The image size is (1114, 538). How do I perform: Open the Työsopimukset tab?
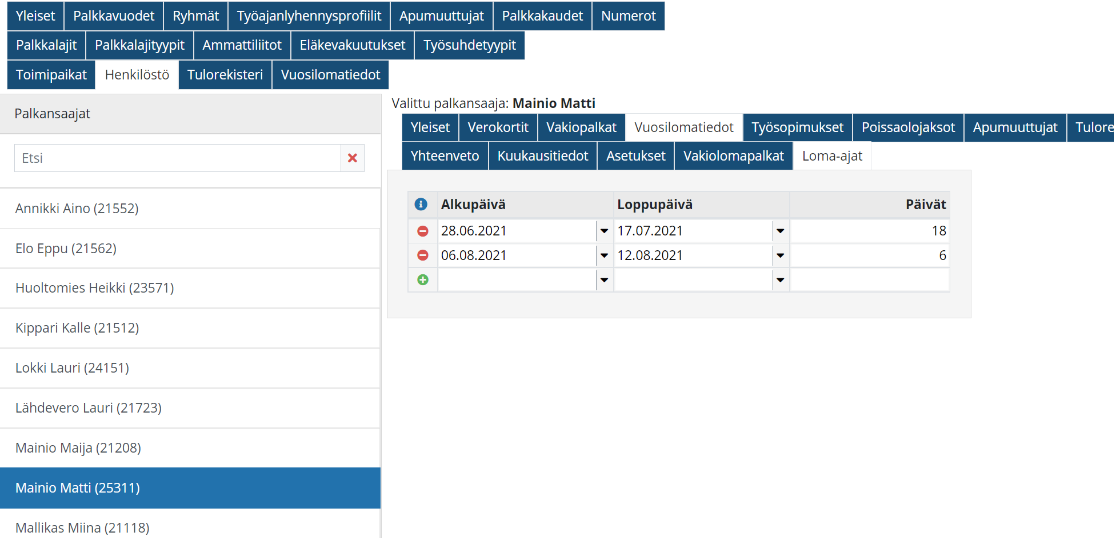point(798,127)
